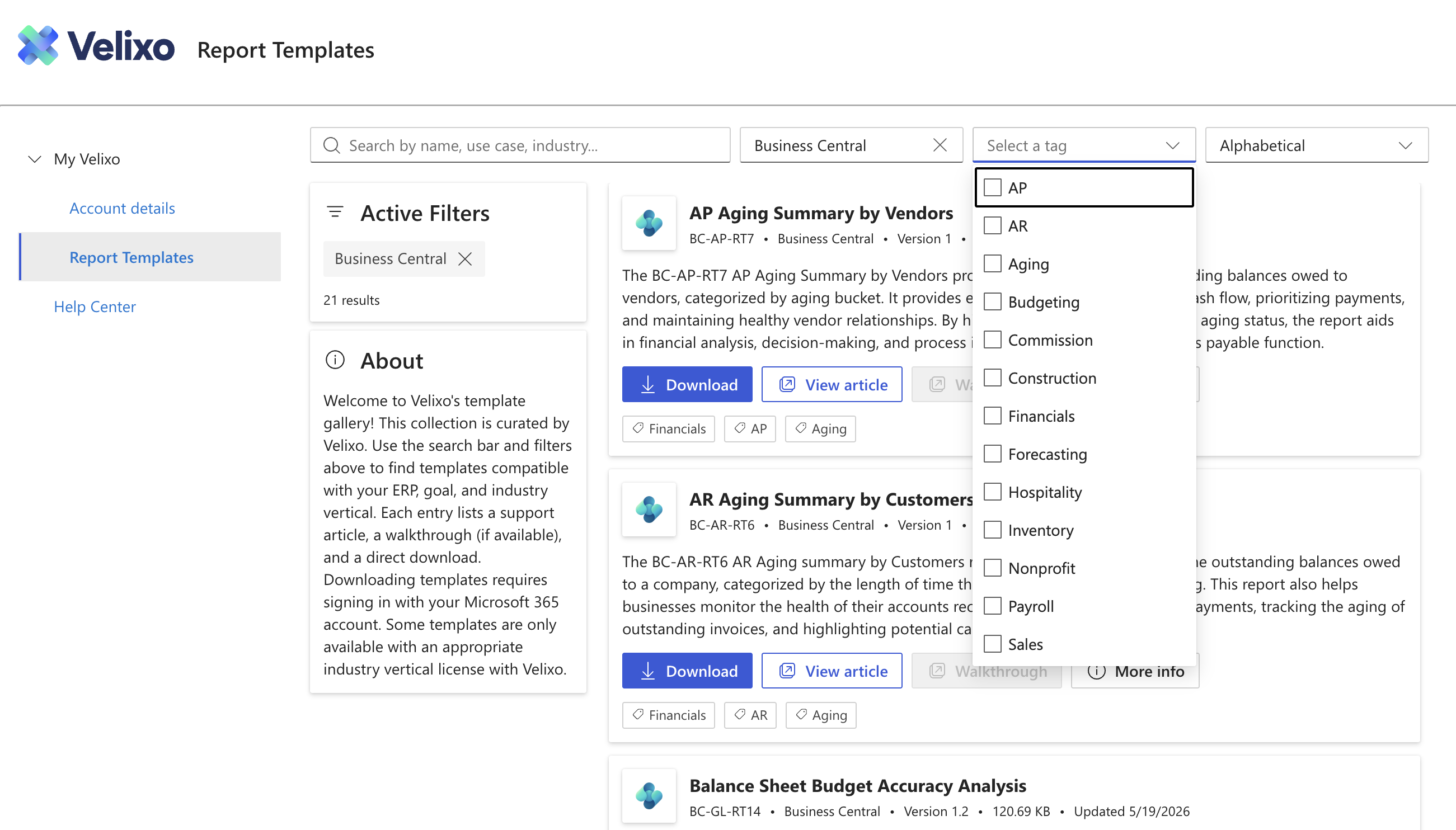View article for AP Aging Summary by Vendors

[832, 385]
